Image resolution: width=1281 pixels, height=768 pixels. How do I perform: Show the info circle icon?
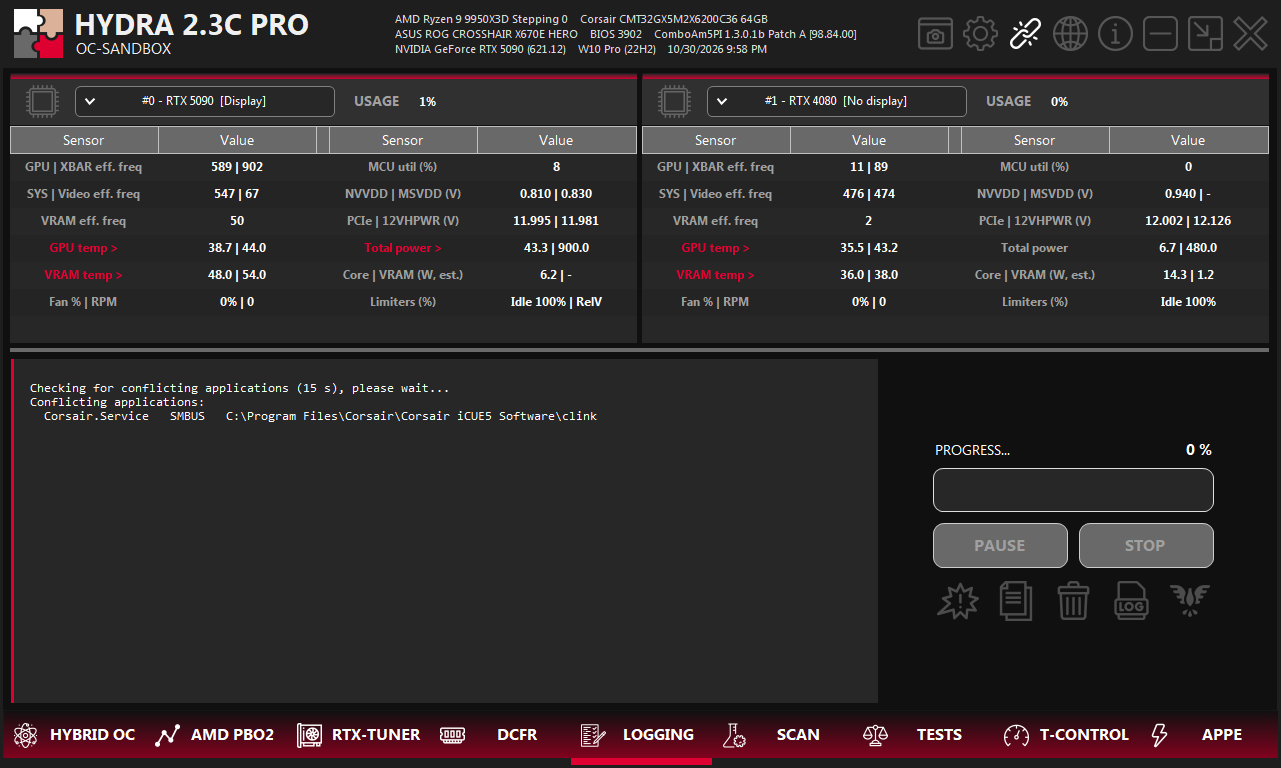click(1115, 34)
